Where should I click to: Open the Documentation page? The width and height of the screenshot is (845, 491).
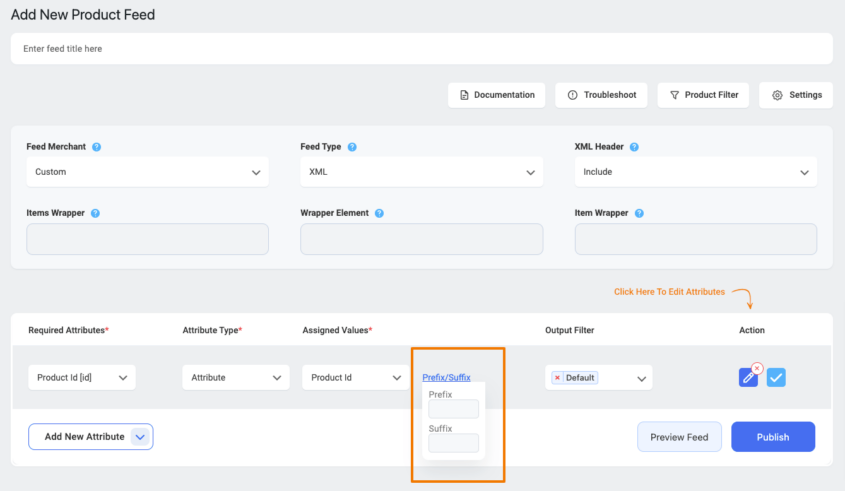496,95
